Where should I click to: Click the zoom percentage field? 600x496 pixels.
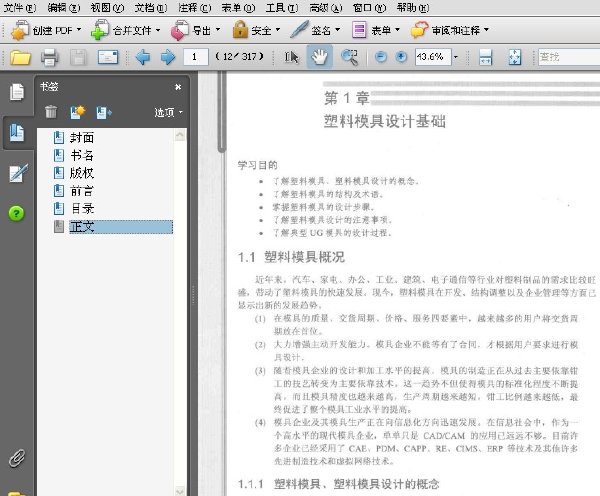click(x=433, y=57)
